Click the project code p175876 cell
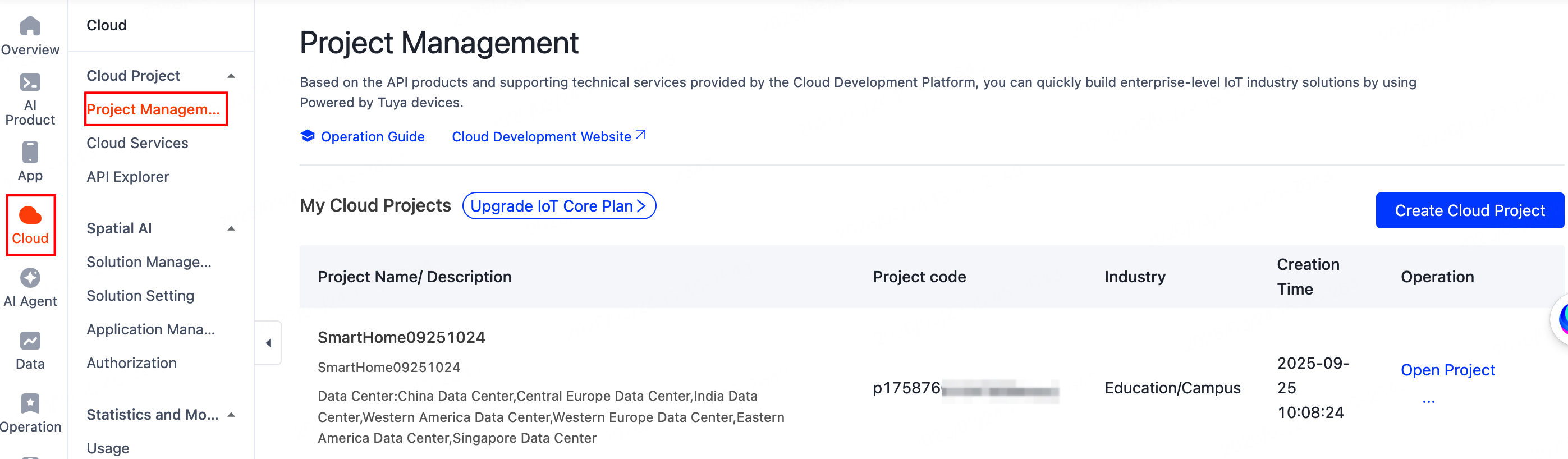 pyautogui.click(x=965, y=388)
